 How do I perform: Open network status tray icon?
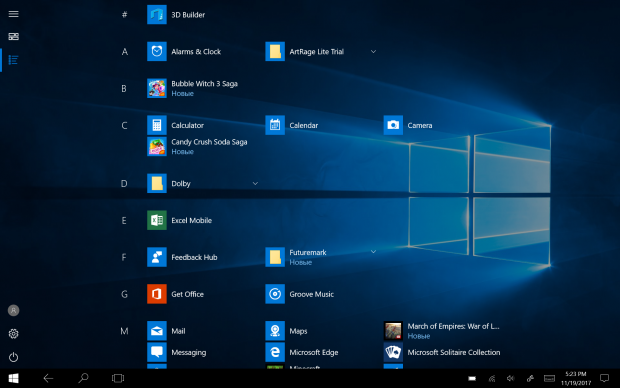(491, 379)
